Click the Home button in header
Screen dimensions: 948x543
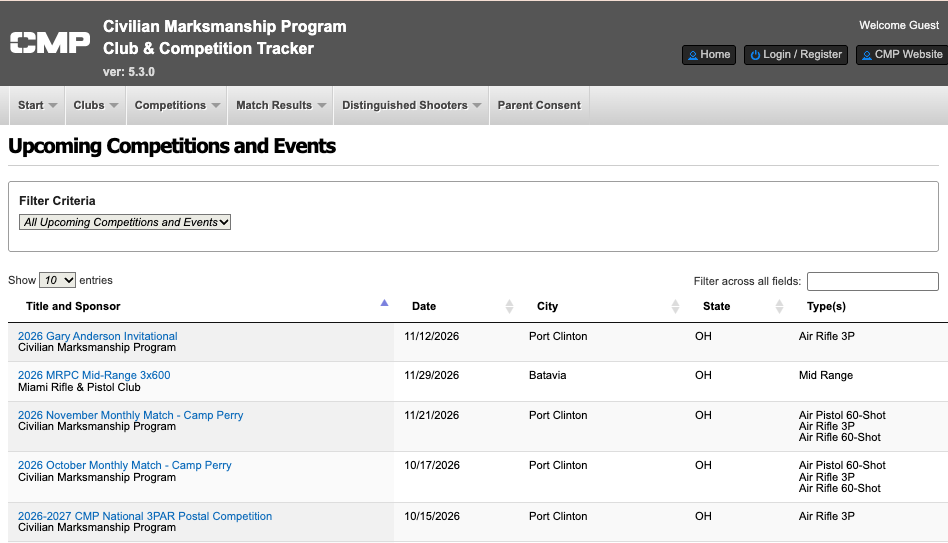click(x=709, y=54)
